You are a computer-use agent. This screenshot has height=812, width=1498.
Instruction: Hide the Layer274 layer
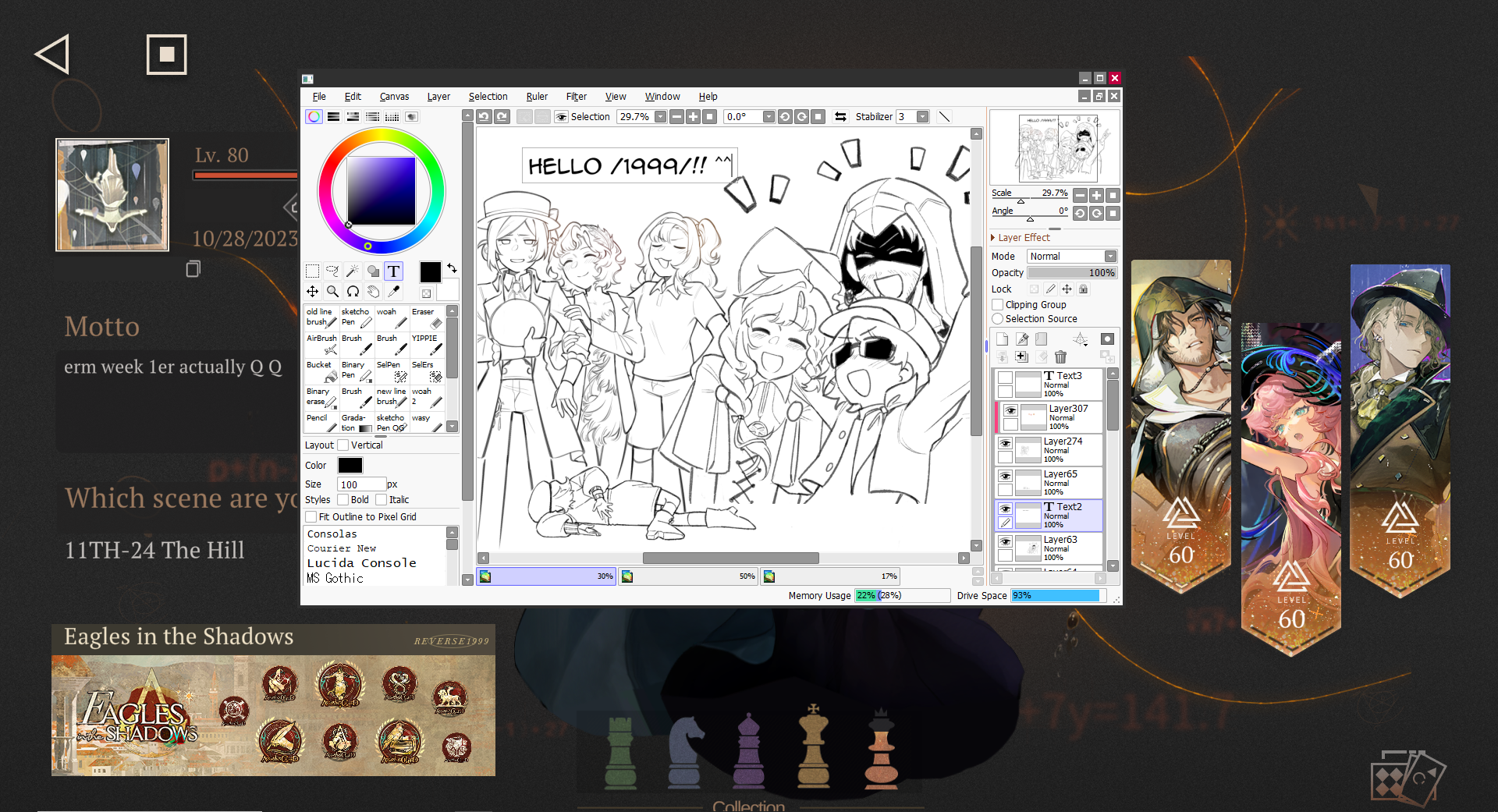click(1006, 443)
